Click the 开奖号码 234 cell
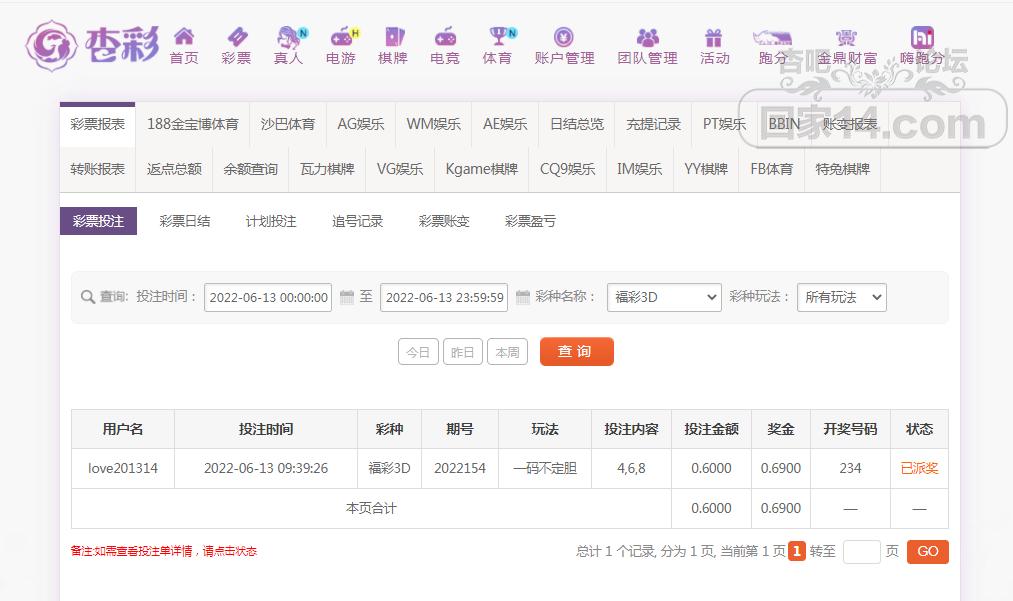This screenshot has height=601, width=1013. [x=850, y=469]
